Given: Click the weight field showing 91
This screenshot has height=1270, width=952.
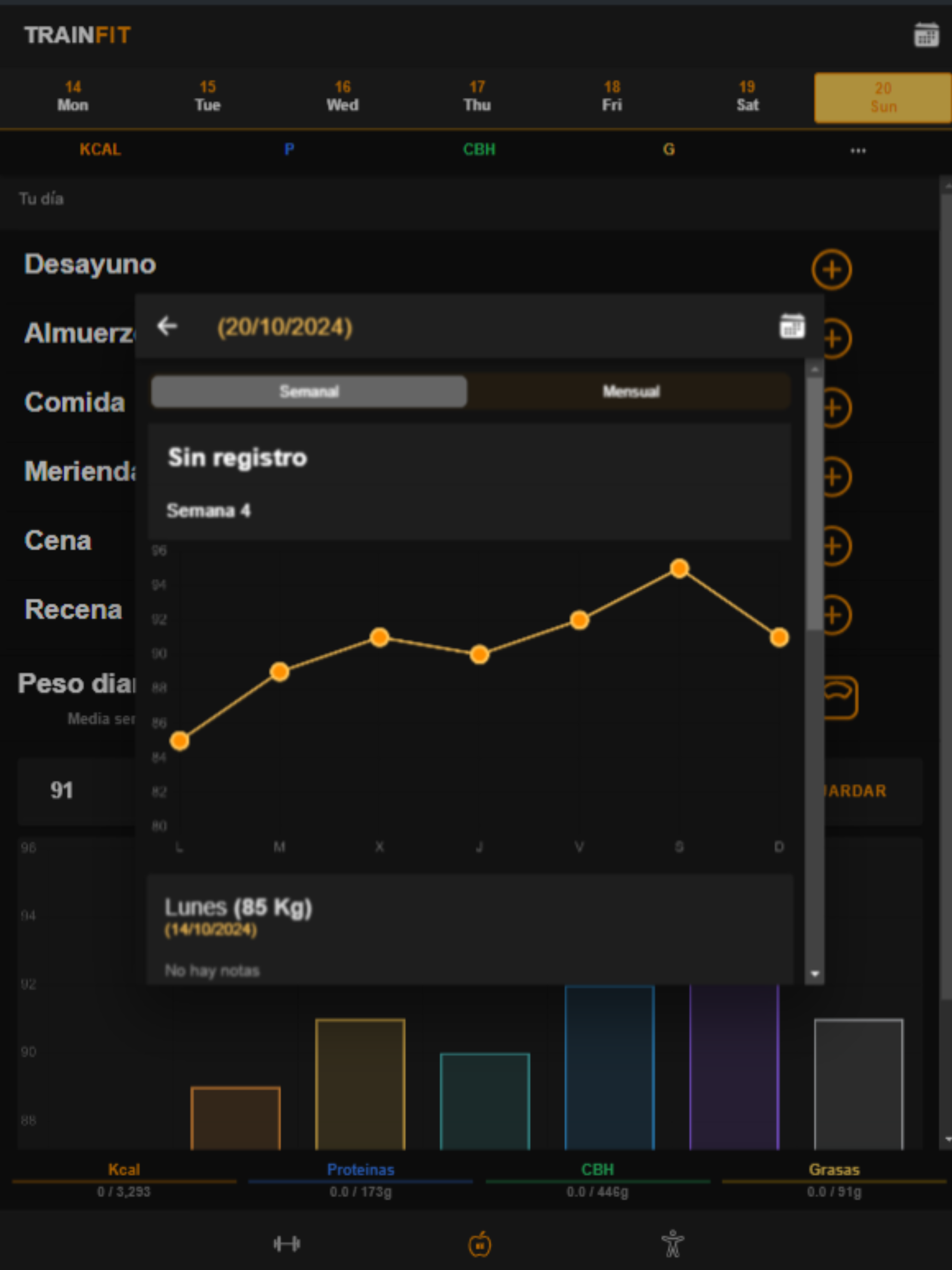Looking at the screenshot, I should (x=76, y=791).
